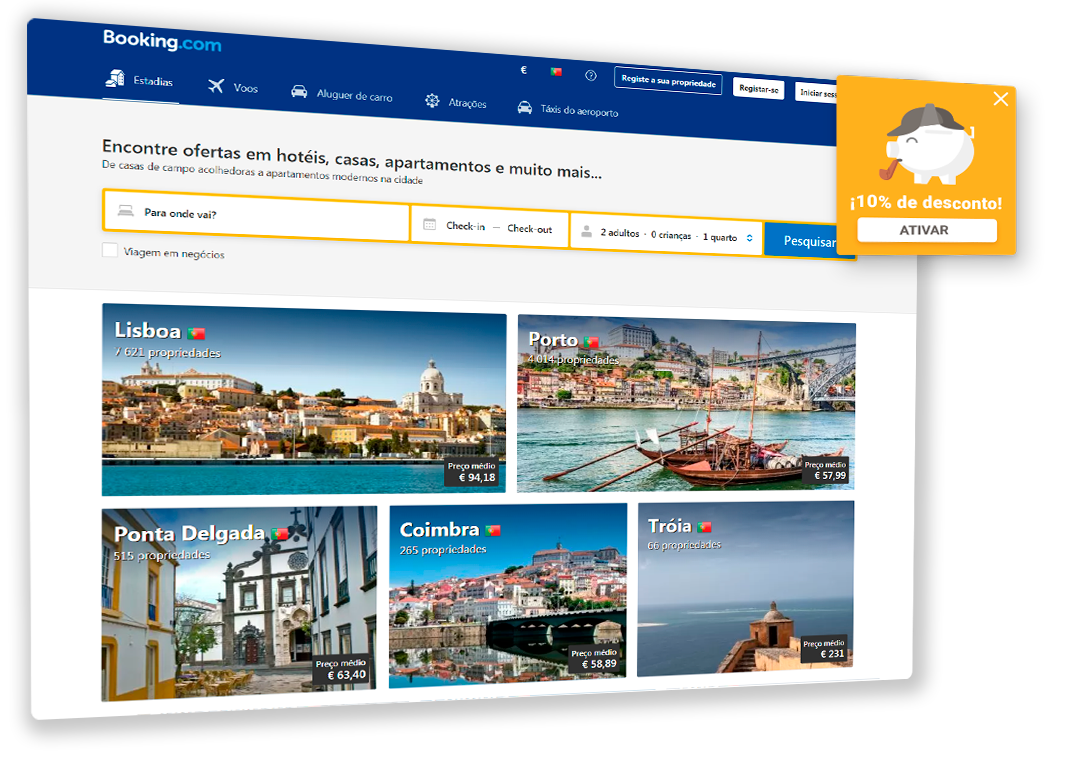Click the Atrações gear icon

[432, 100]
